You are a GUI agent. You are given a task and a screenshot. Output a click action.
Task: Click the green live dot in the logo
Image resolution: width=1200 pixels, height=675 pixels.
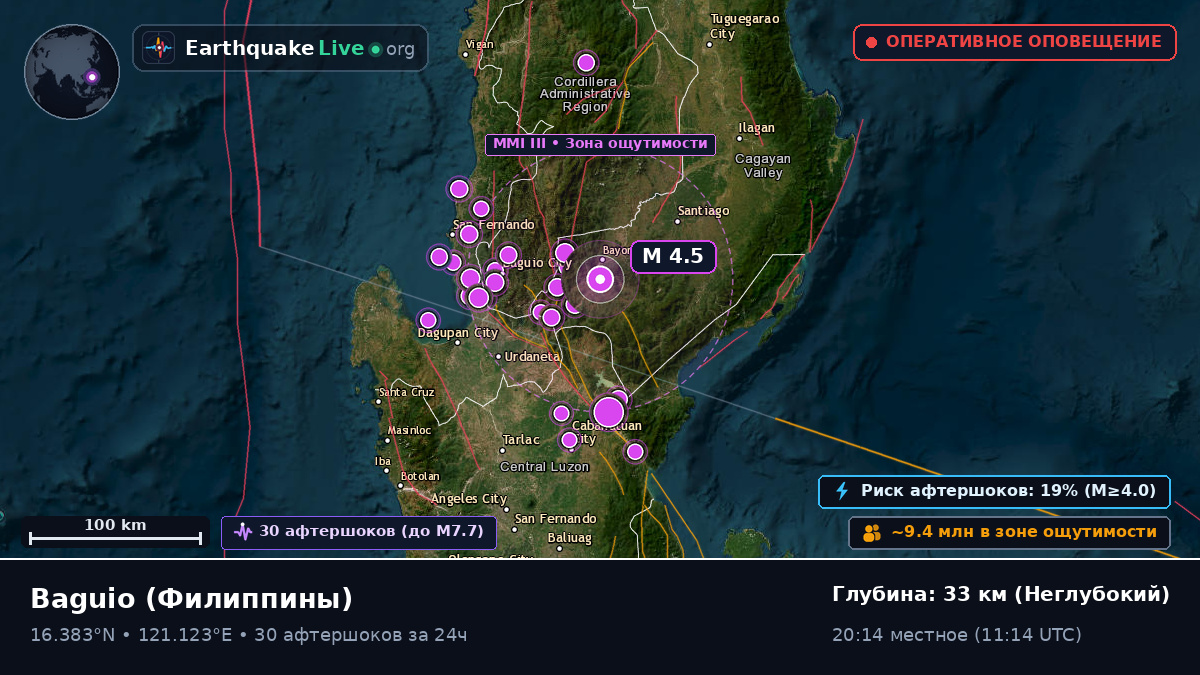click(x=375, y=49)
